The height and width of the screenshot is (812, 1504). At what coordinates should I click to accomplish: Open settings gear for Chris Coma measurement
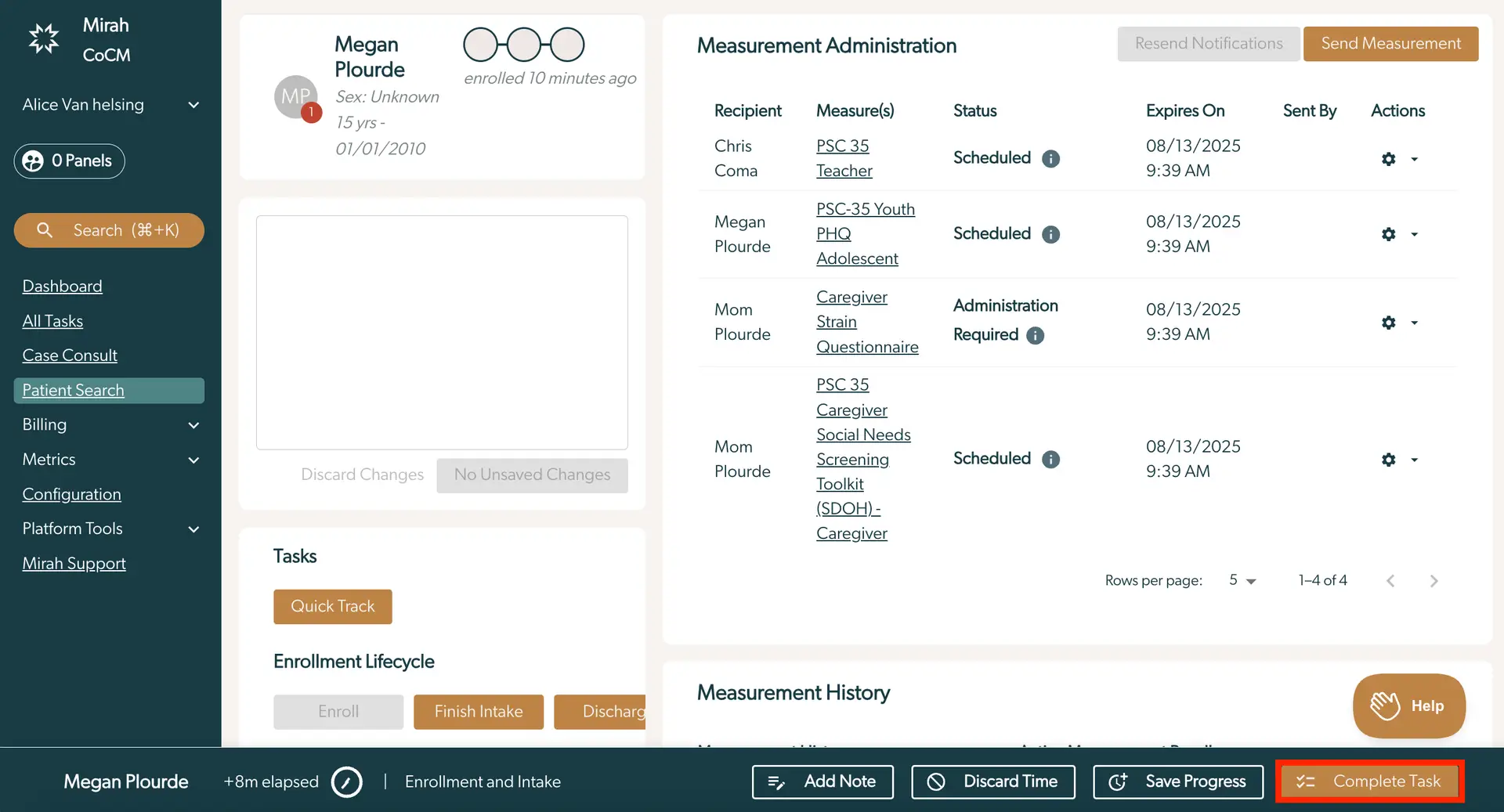pyautogui.click(x=1388, y=159)
